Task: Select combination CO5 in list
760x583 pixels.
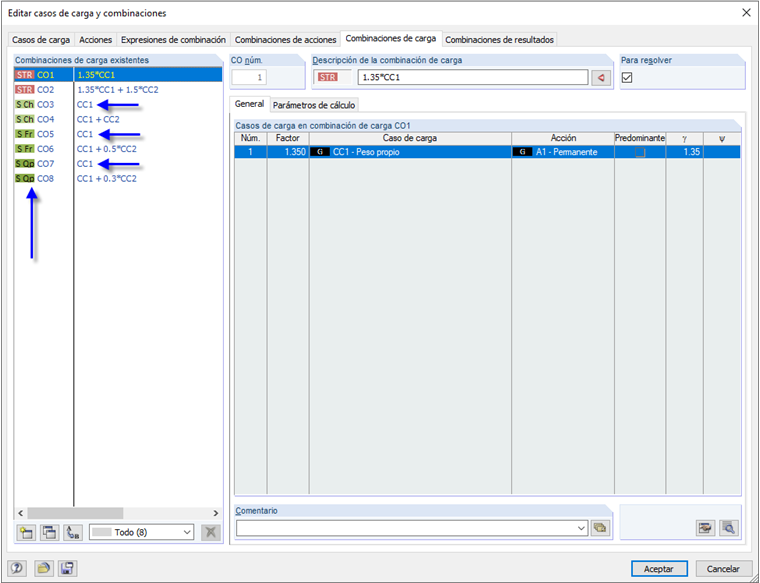Action: tap(118, 134)
